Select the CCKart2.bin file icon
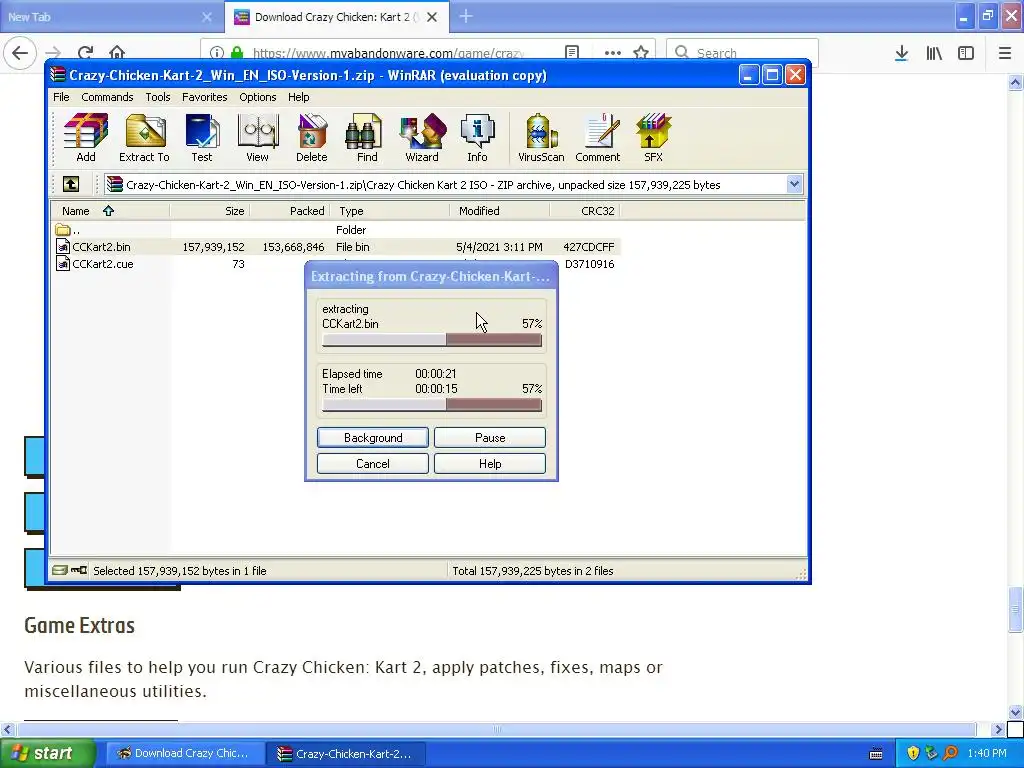The image size is (1024, 768). tap(63, 247)
